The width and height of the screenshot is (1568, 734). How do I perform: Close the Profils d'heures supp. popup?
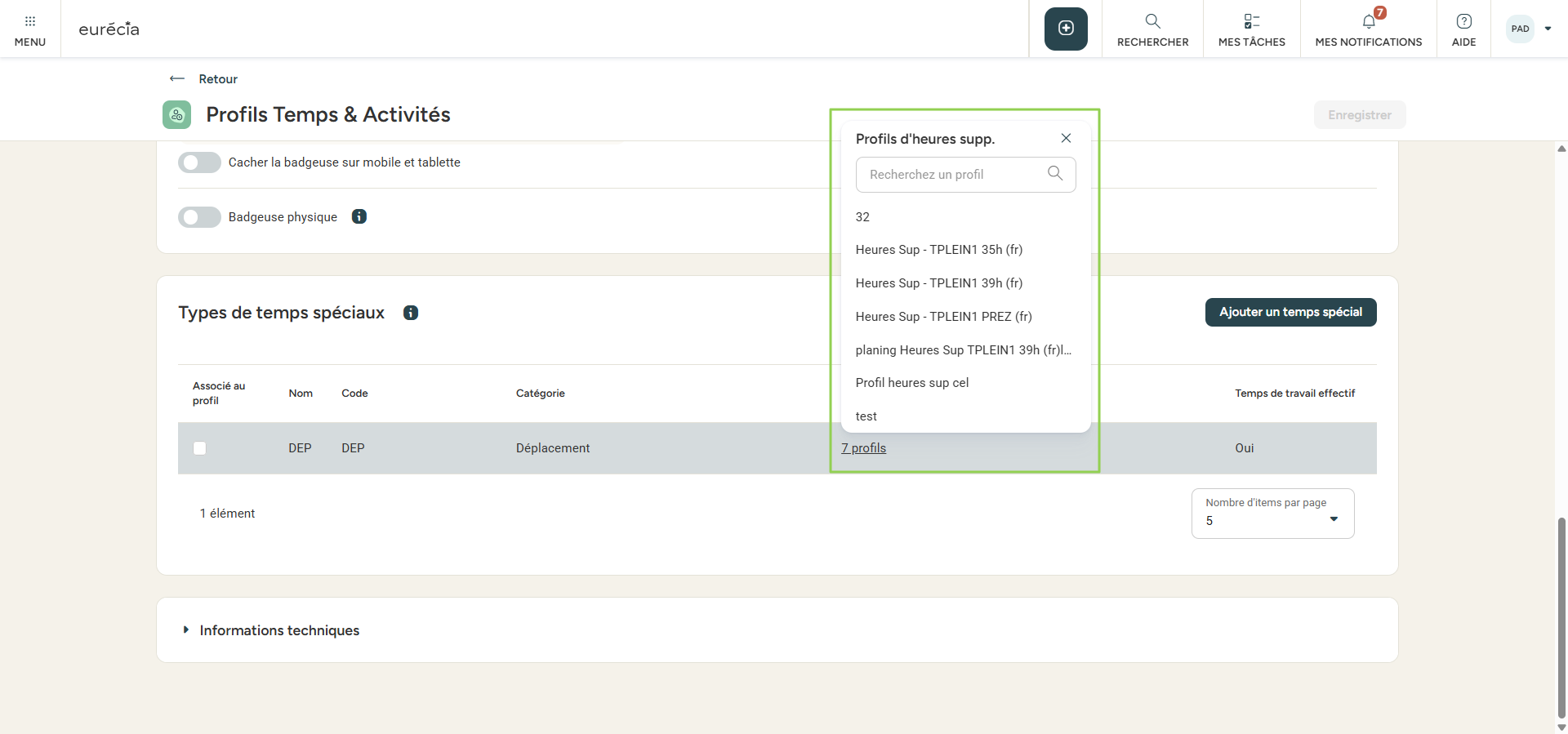coord(1066,138)
